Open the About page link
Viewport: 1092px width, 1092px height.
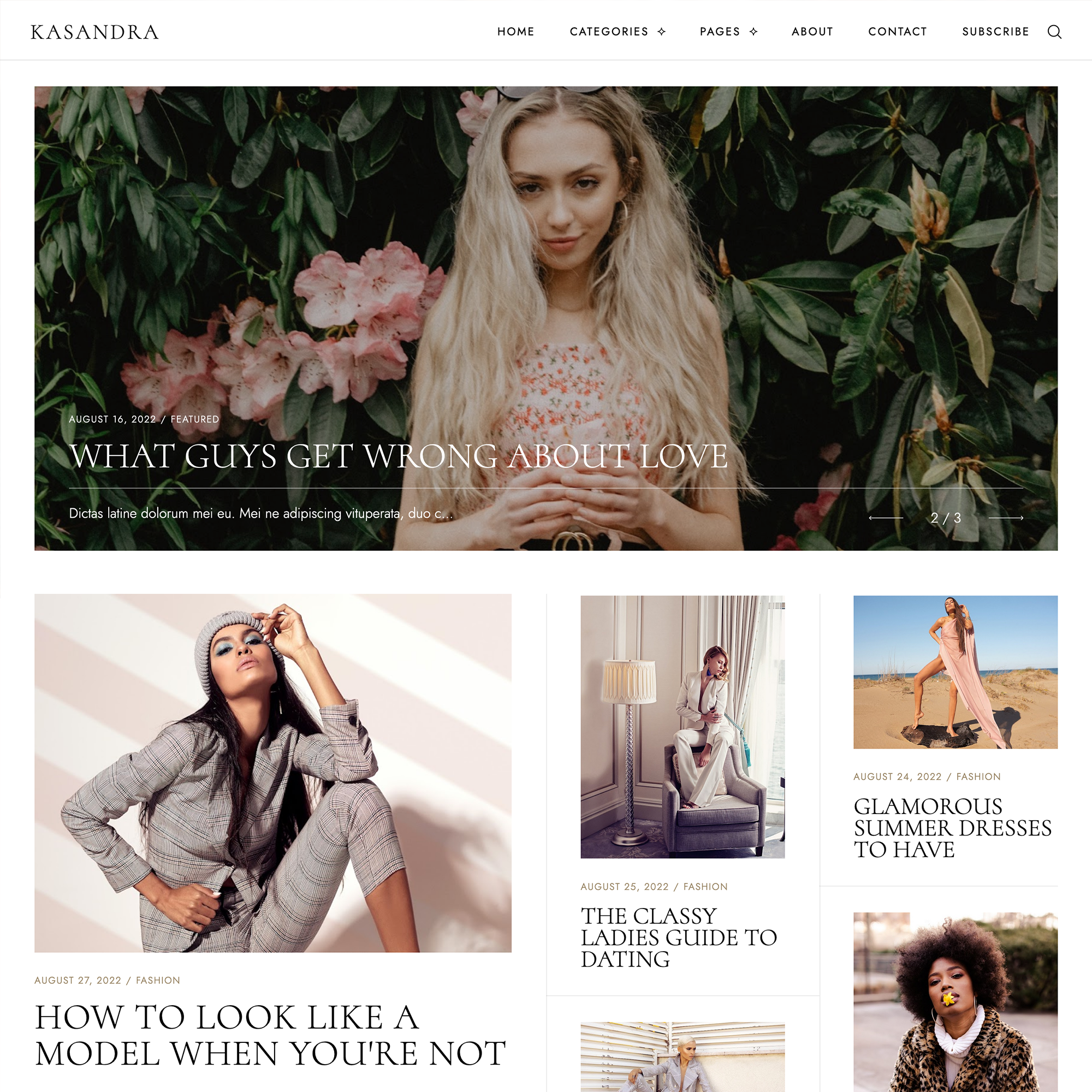812,32
